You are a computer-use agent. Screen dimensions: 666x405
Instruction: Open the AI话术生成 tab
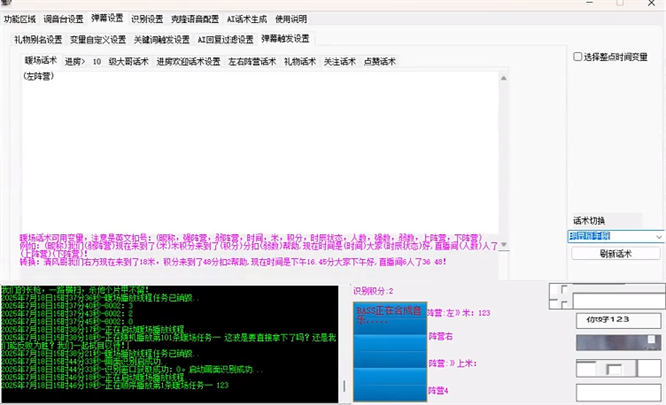tap(247, 20)
